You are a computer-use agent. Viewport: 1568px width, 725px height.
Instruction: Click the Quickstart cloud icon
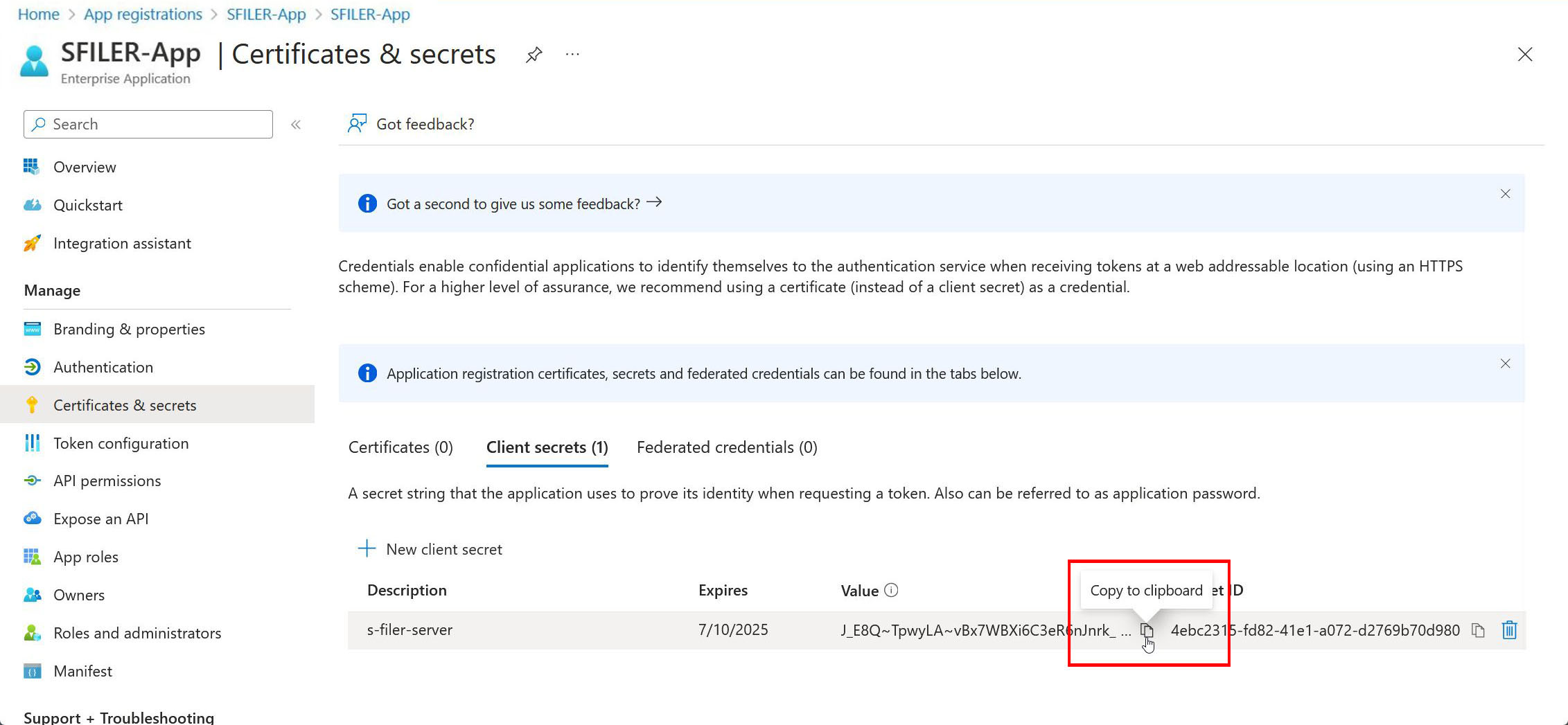32,205
